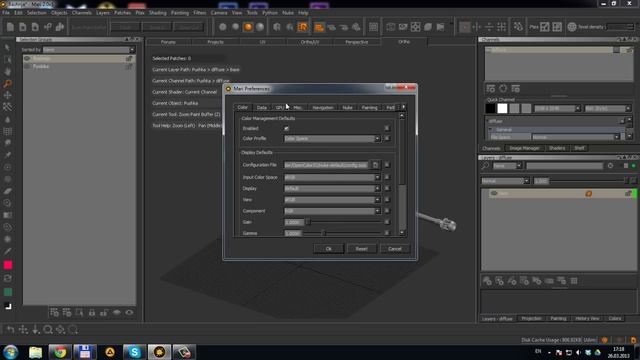Click the bottom-bar zoom magnifier icon

click(48, 329)
